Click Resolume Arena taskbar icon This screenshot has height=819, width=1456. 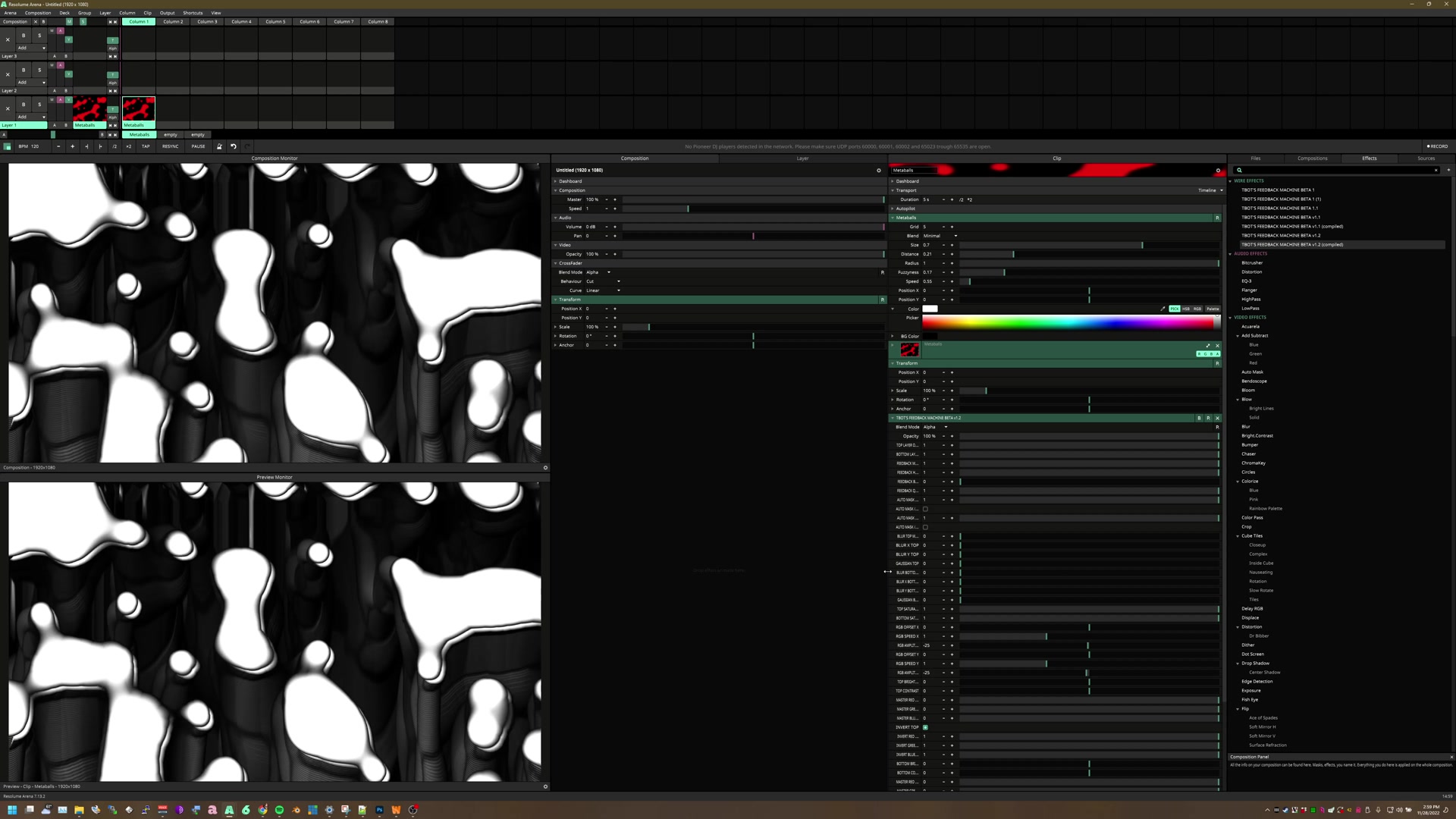[229, 810]
